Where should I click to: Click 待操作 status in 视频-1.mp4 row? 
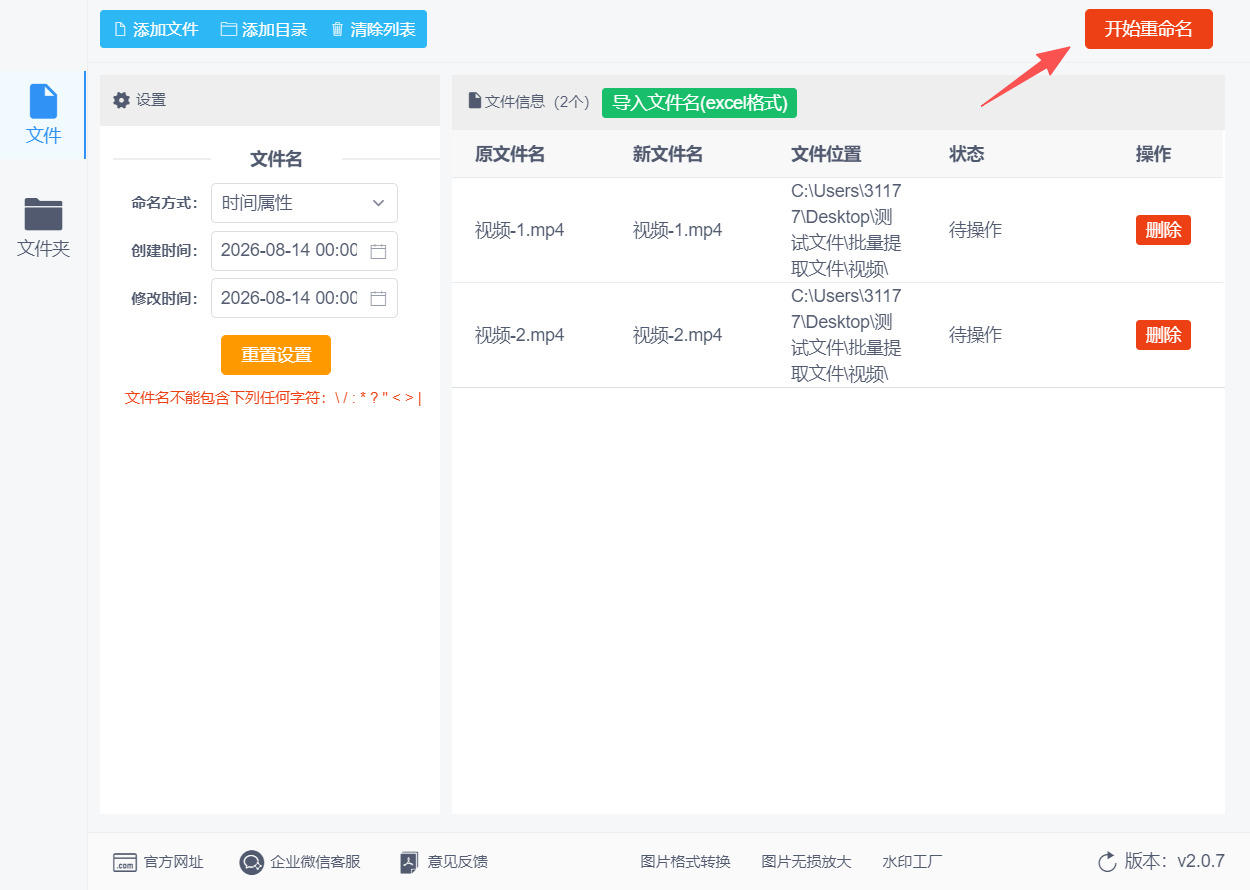pyautogui.click(x=975, y=230)
